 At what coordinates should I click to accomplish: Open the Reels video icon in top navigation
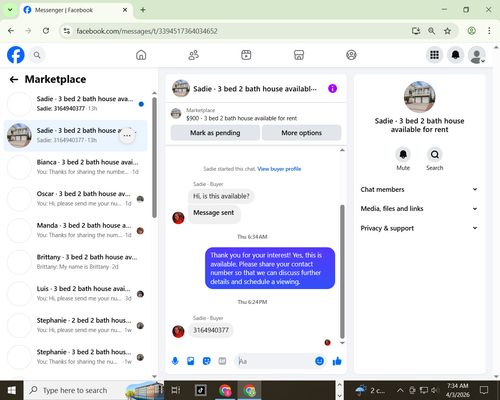(246, 55)
